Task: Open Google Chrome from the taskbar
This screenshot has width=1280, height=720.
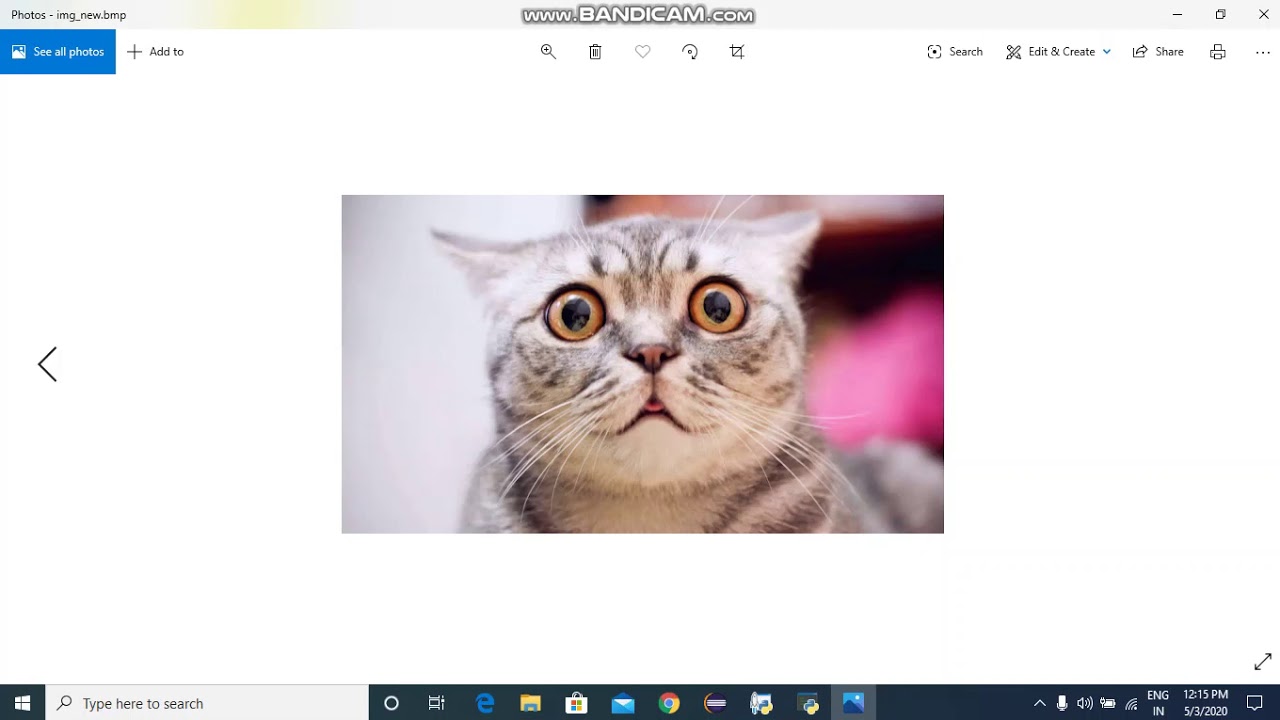Action: 669,703
